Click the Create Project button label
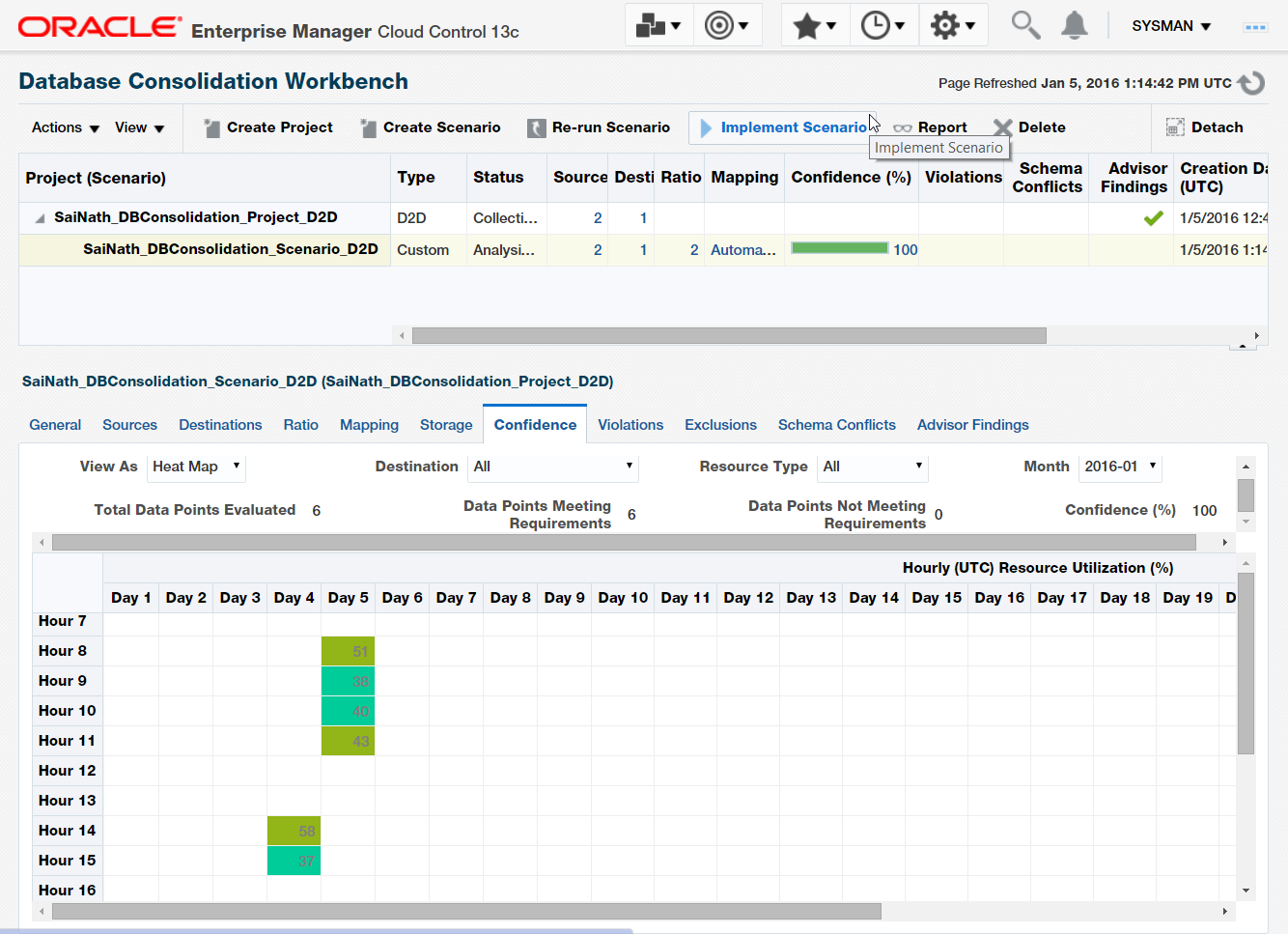Screen dimensions: 1288x934 coord(280,127)
